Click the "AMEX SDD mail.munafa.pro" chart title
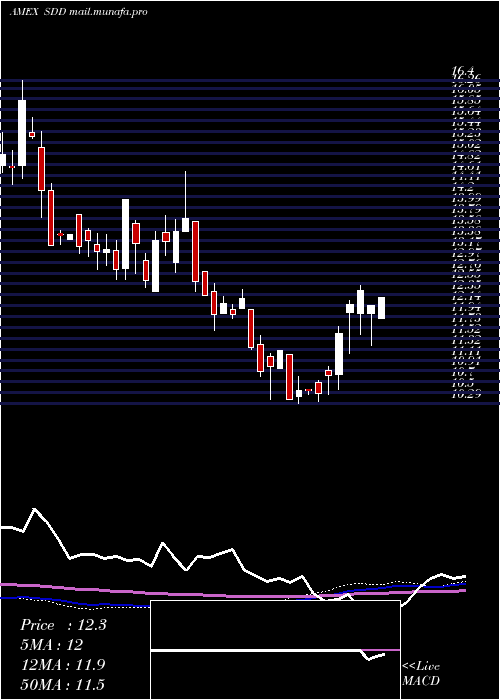The height and width of the screenshot is (700, 500). pos(79,12)
